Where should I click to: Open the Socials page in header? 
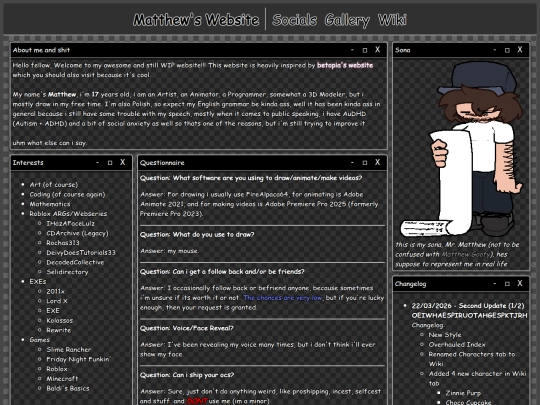click(294, 20)
